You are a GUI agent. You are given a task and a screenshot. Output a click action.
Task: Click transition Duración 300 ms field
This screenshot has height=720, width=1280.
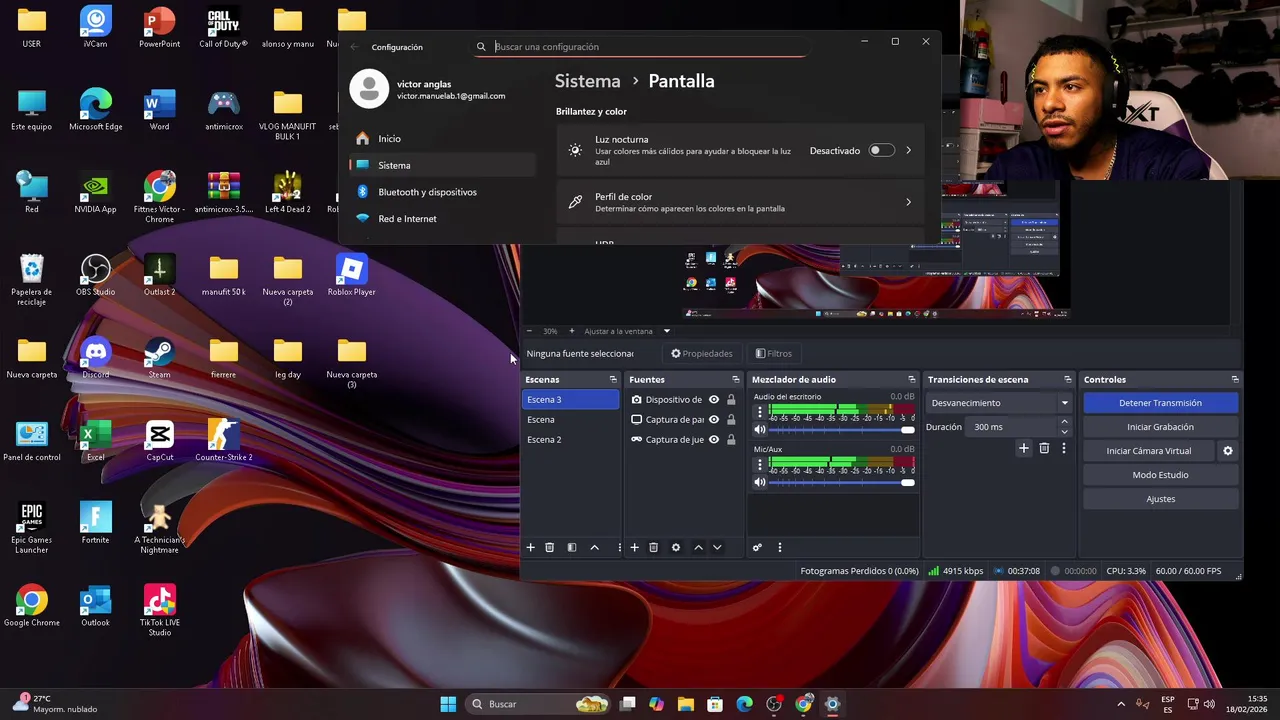[1011, 427]
